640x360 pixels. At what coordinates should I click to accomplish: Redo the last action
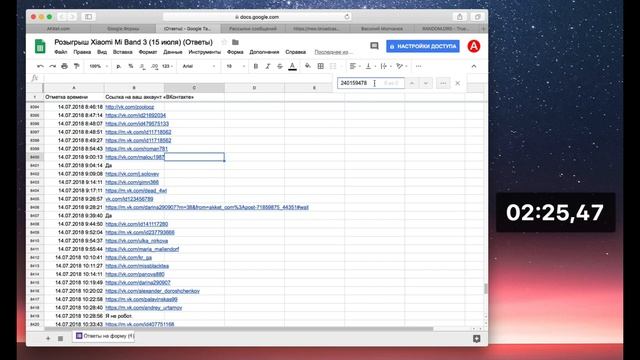pos(52,66)
